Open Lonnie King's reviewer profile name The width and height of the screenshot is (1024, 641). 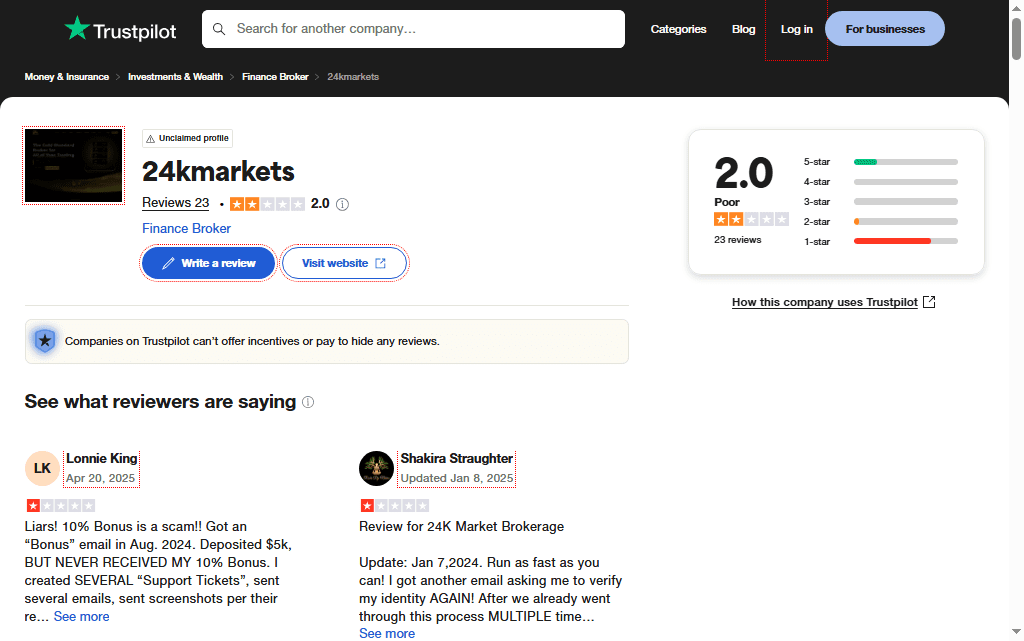point(102,459)
